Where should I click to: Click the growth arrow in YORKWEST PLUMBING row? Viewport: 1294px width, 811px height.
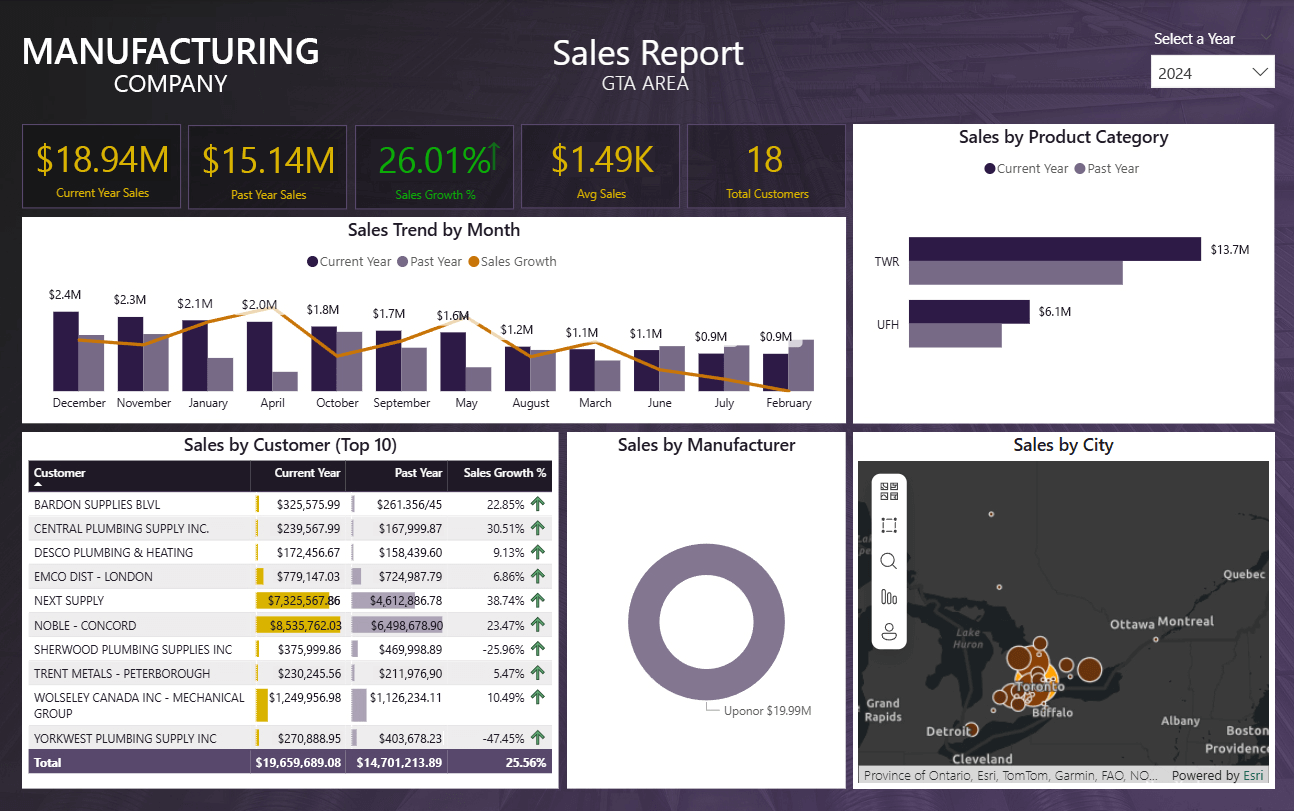pos(538,738)
